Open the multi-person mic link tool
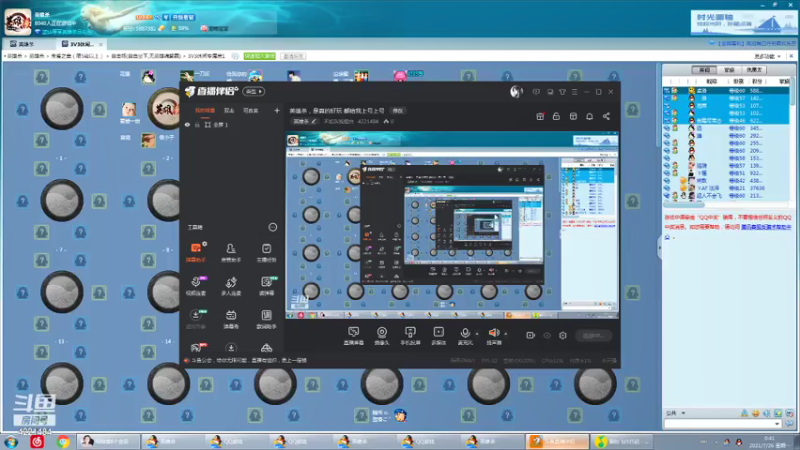The height and width of the screenshot is (450, 800). 231,286
